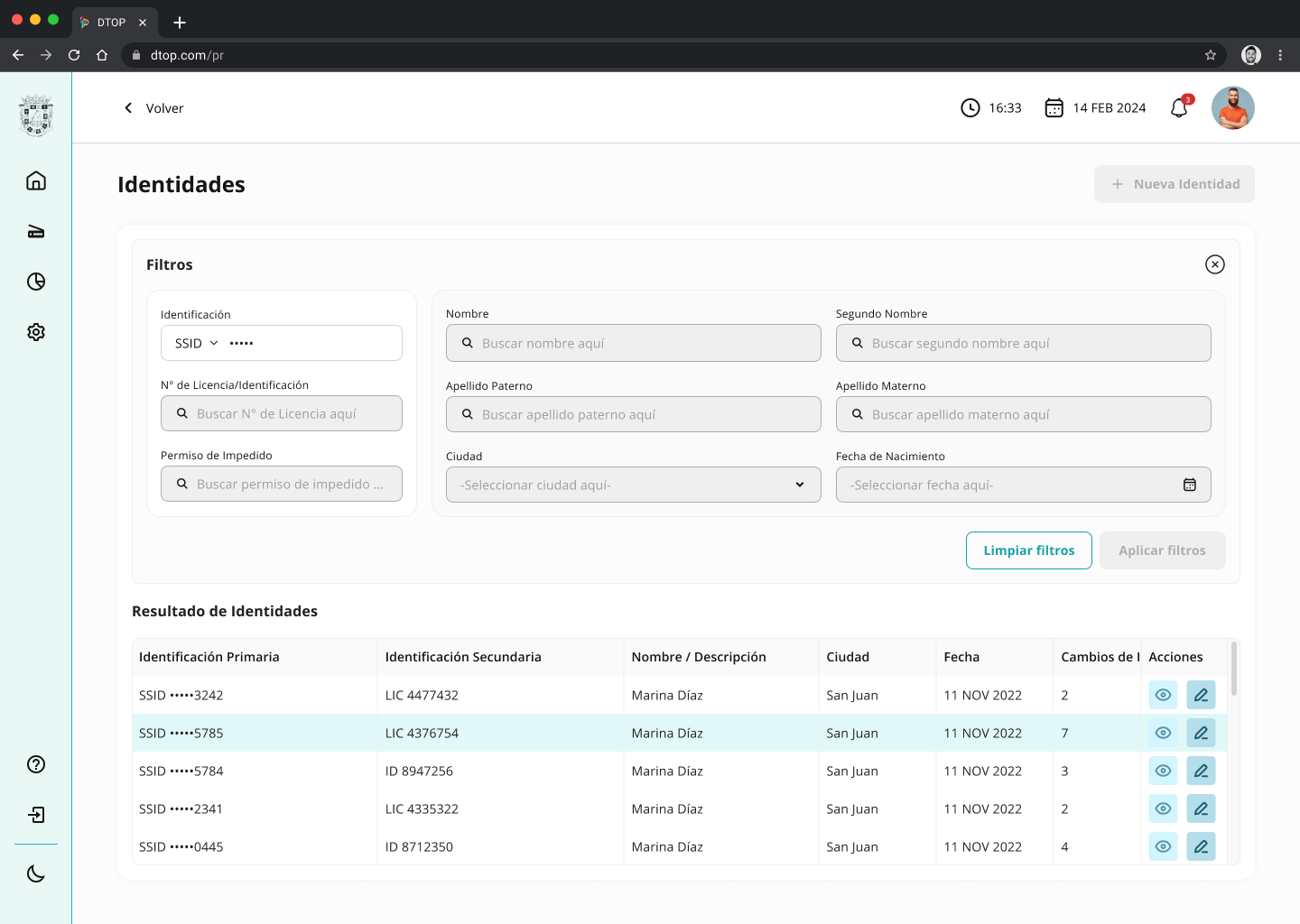Click the results table vertical scrollbar
This screenshot has width=1300, height=924.
click(1233, 669)
